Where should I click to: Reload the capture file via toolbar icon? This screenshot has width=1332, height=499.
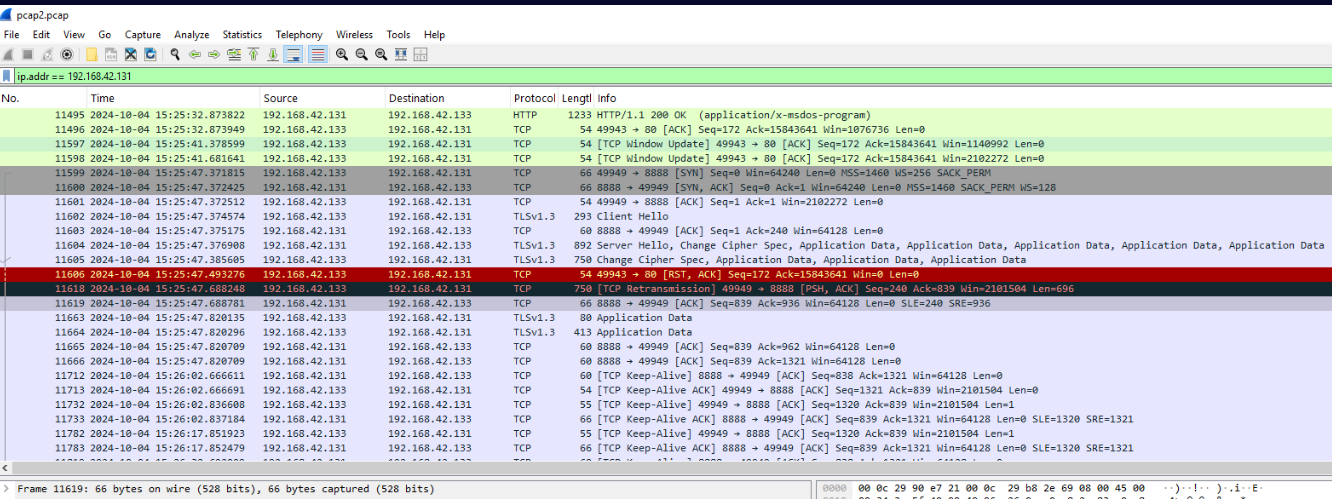click(x=149, y=54)
